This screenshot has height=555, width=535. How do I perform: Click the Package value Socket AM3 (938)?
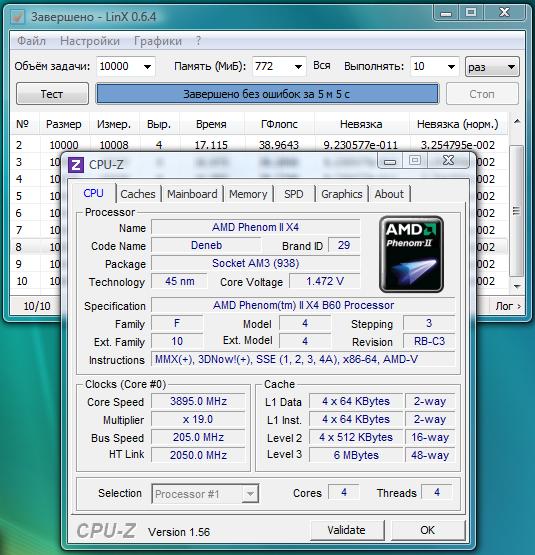(256, 263)
